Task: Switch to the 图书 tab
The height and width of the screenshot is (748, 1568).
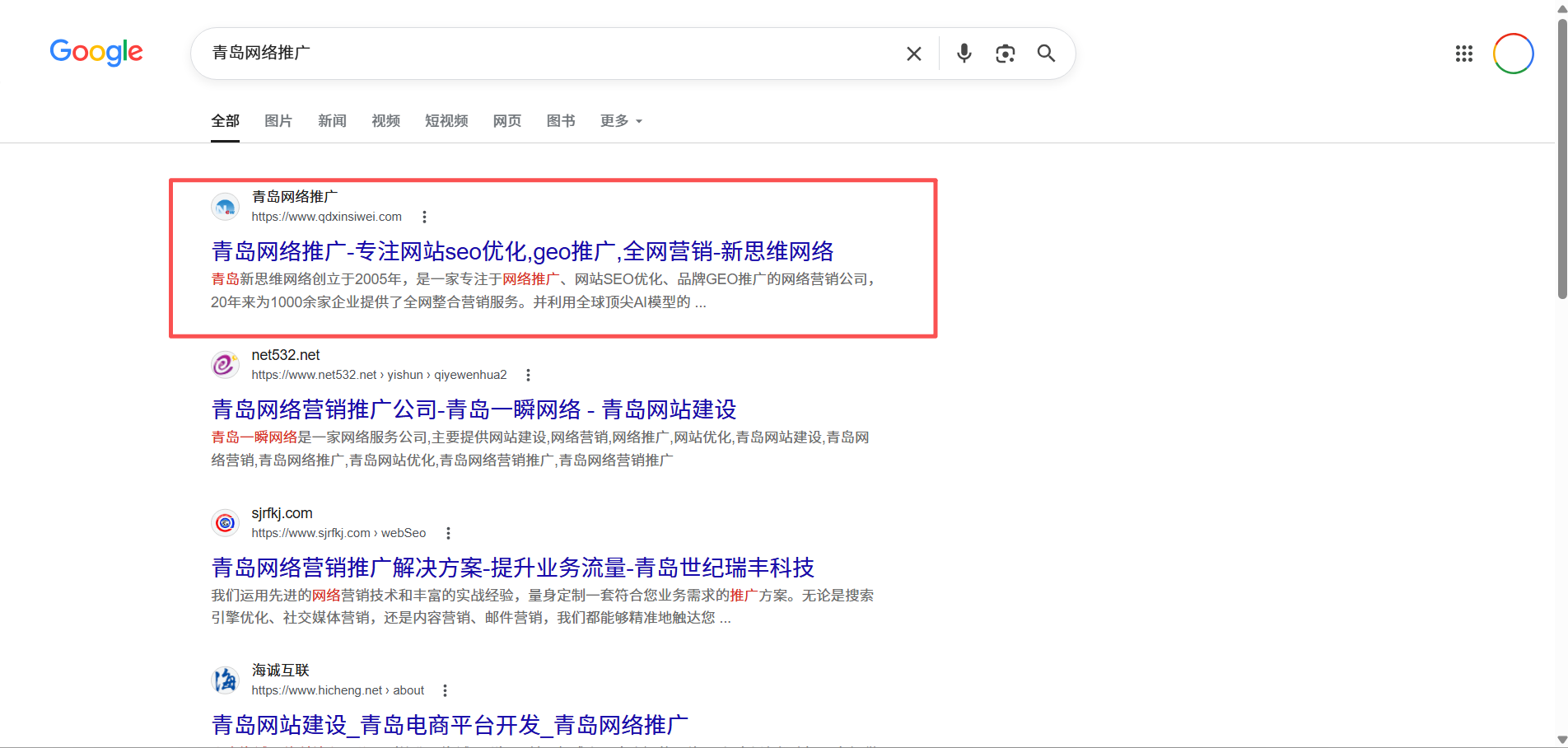Action: pos(561,121)
